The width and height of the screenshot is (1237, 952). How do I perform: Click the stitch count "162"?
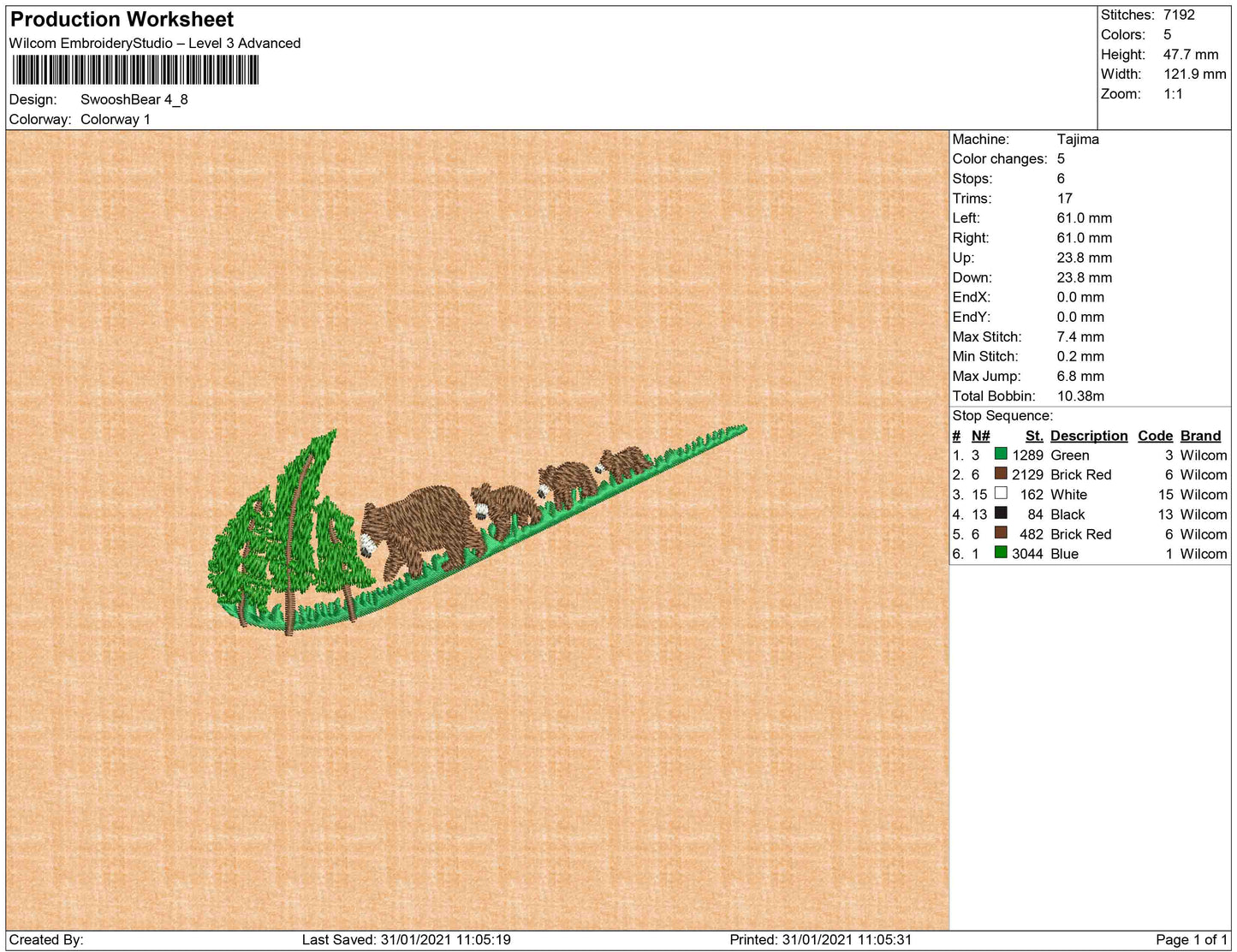[x=1032, y=494]
